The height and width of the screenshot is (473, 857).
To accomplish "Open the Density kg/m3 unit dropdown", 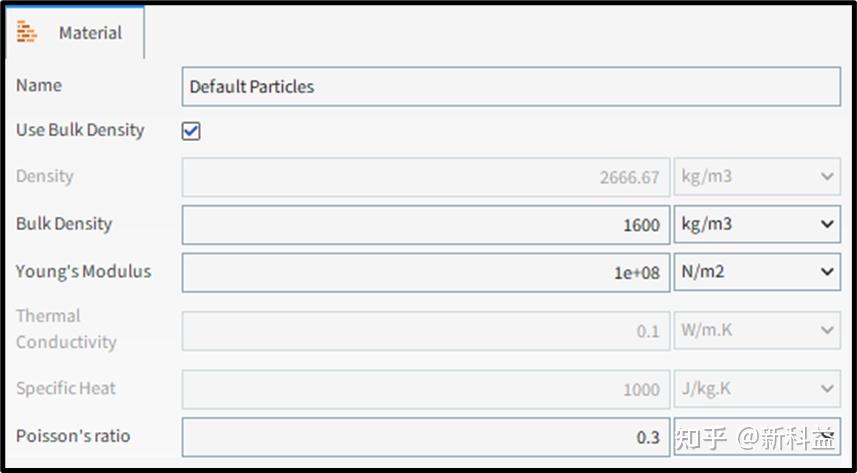I will pos(756,177).
